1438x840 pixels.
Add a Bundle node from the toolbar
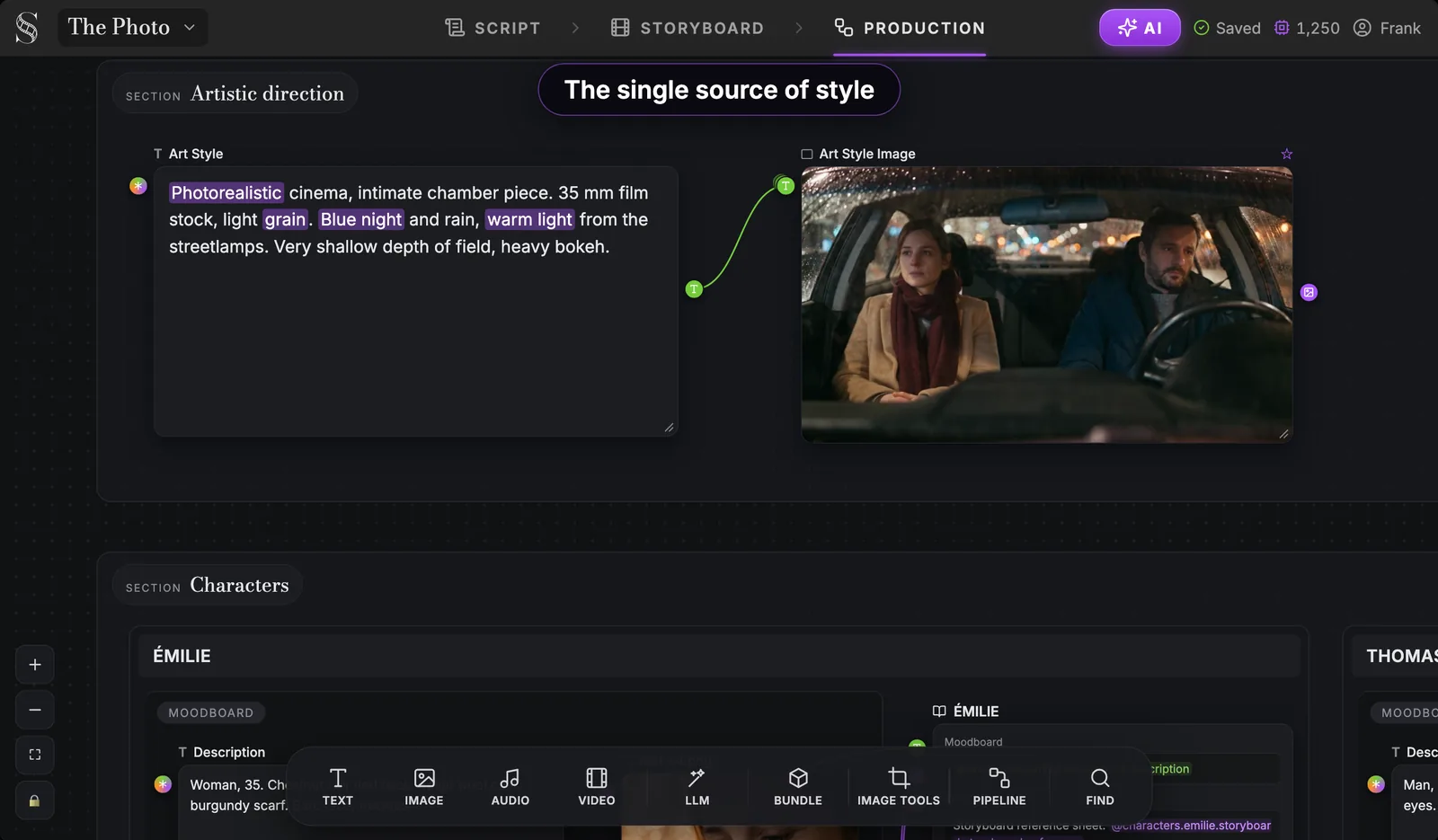[x=798, y=786]
